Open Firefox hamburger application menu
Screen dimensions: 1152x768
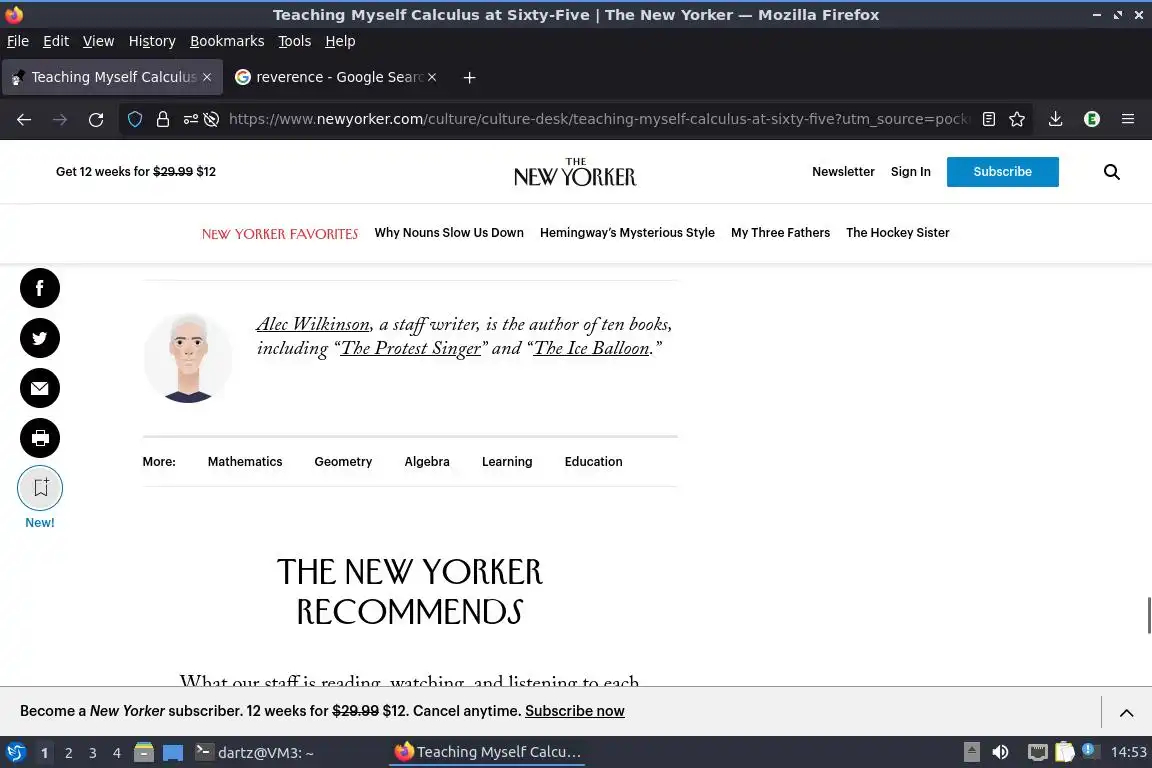click(1128, 119)
